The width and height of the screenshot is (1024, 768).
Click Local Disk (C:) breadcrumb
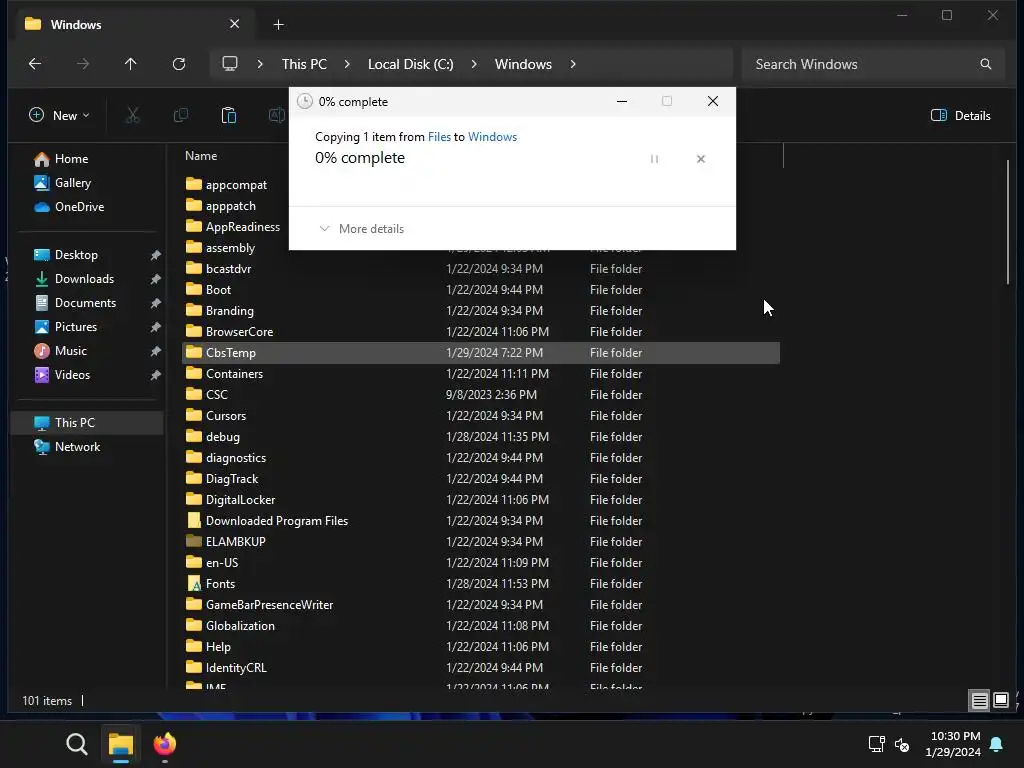[x=410, y=64]
